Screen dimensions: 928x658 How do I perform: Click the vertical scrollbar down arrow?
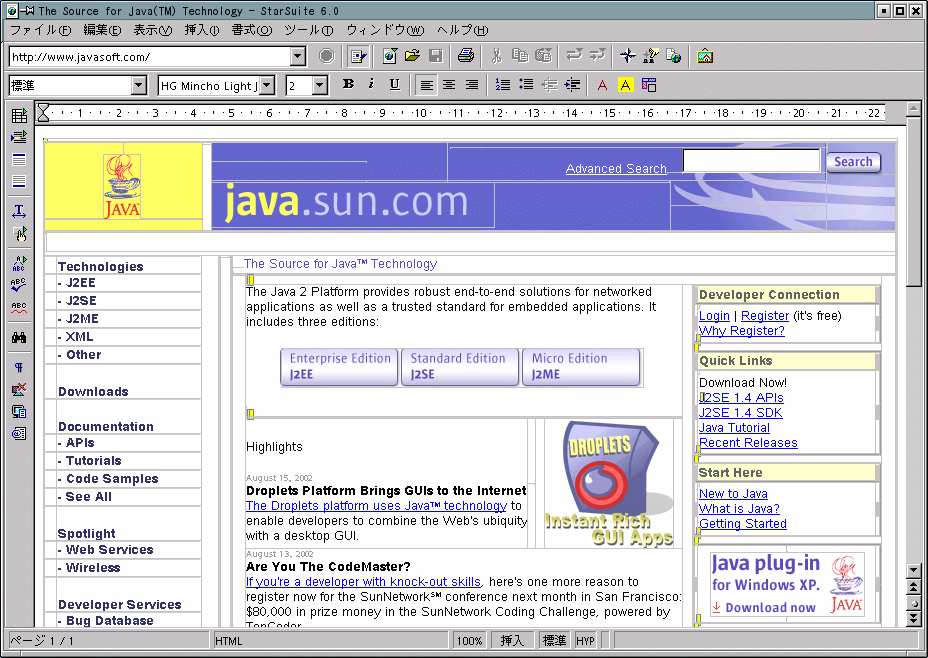point(913,570)
